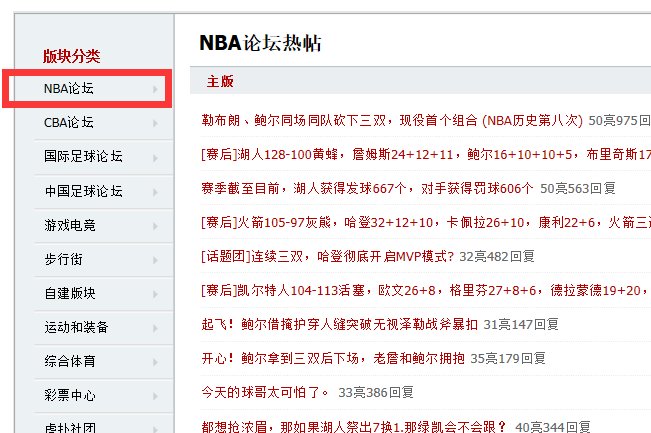The width and height of the screenshot is (651, 433).
Task: Click the 35亮179回复 stats text
Action: point(508,358)
